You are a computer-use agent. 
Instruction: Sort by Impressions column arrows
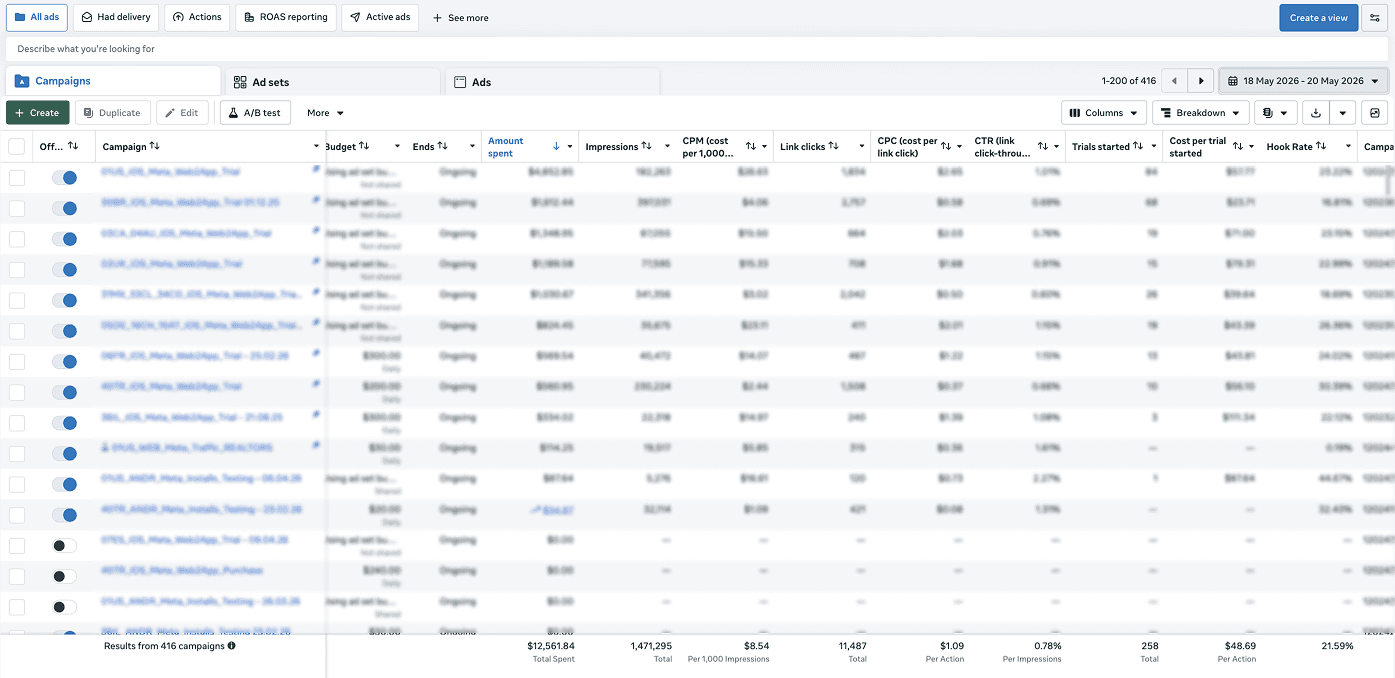click(x=646, y=147)
